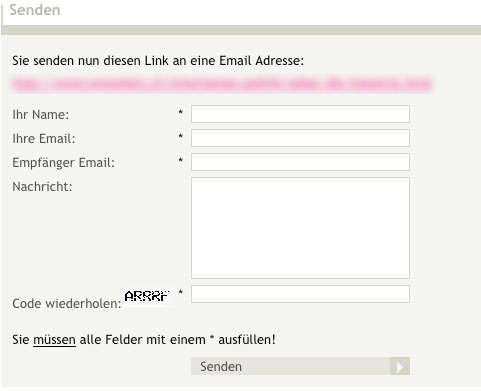Screen dimensions: 481x391
Task: Submit the form with Senden button
Action: (300, 366)
